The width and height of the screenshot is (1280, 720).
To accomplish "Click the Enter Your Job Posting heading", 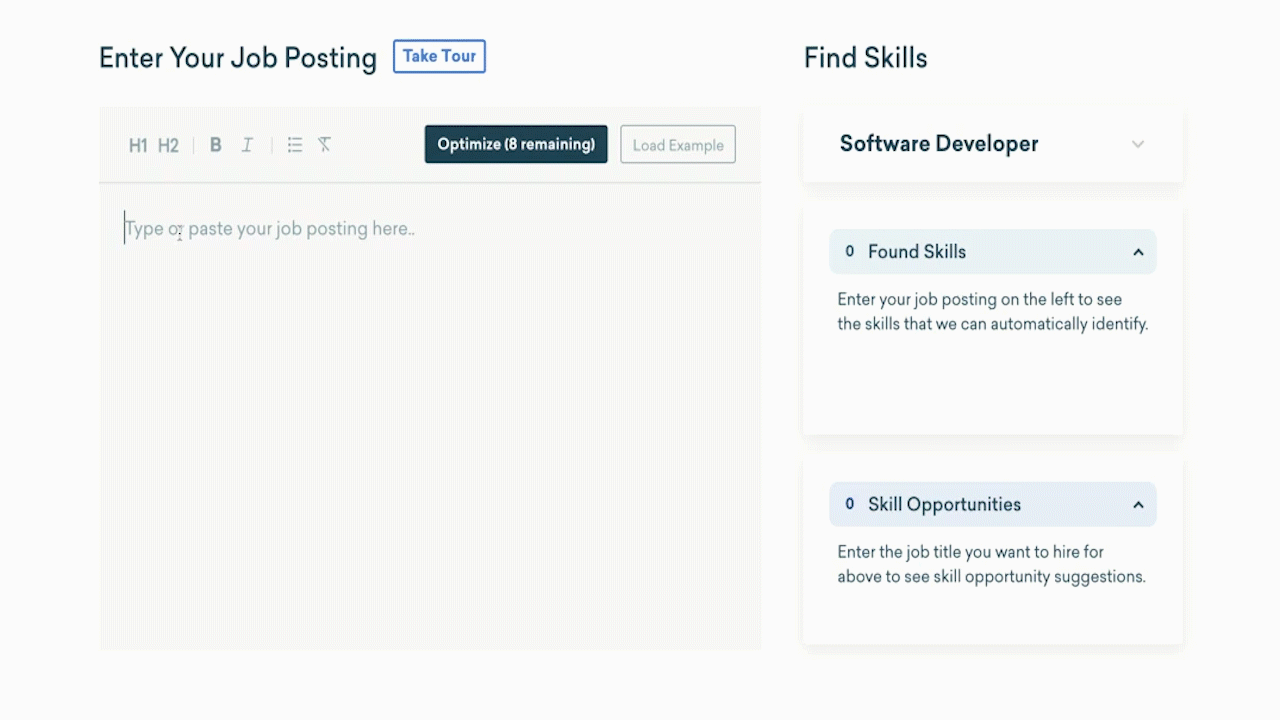I will tap(238, 58).
